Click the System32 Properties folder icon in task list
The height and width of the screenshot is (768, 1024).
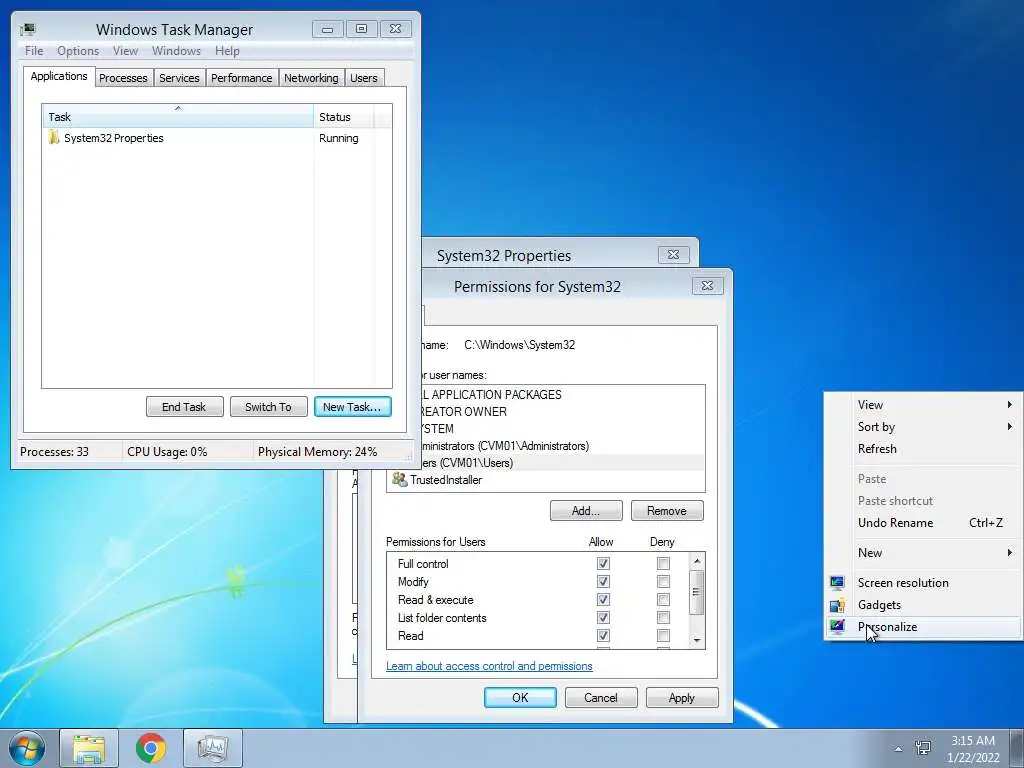[54, 138]
